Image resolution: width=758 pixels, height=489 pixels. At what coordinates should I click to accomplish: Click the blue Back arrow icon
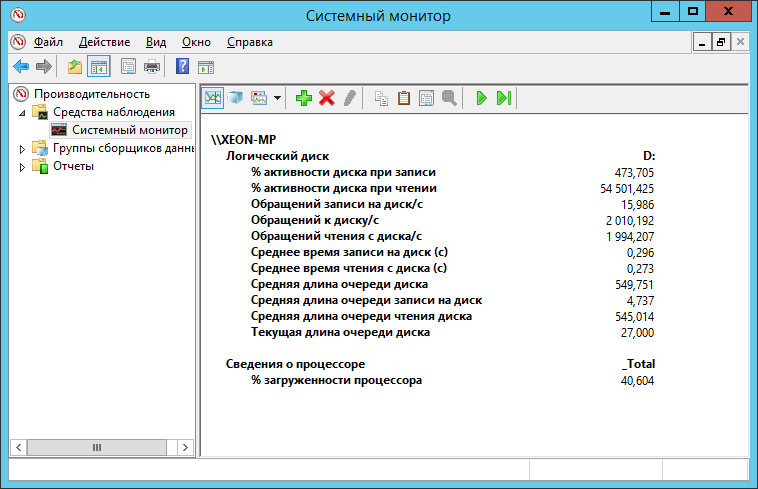click(20, 67)
